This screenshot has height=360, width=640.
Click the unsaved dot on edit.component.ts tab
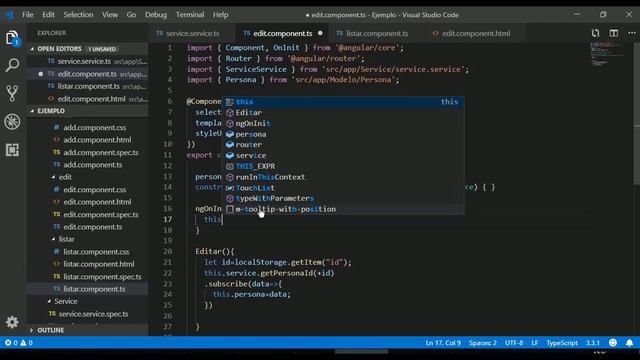pos(320,33)
